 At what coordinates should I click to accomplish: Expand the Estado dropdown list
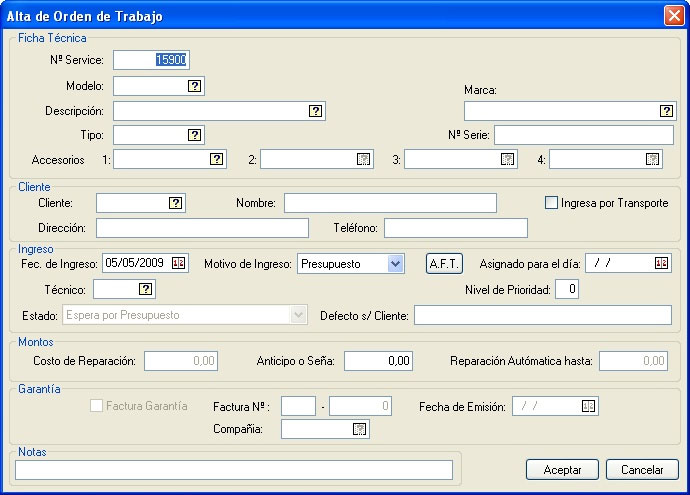pyautogui.click(x=298, y=315)
